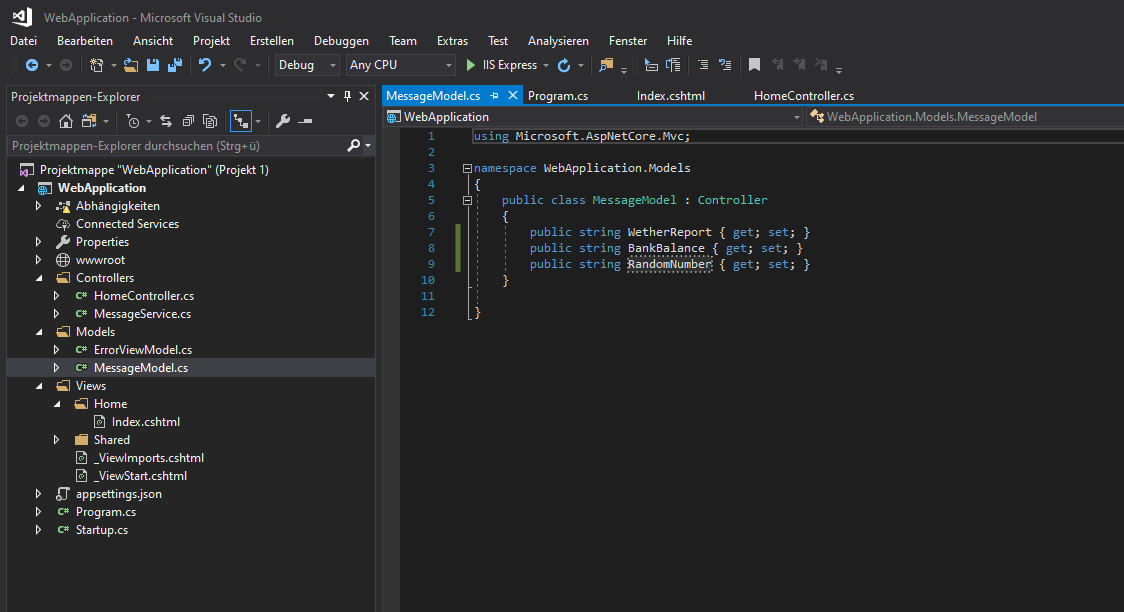Switch to the Index.cshtml tab
1124x612 pixels.
pos(671,95)
